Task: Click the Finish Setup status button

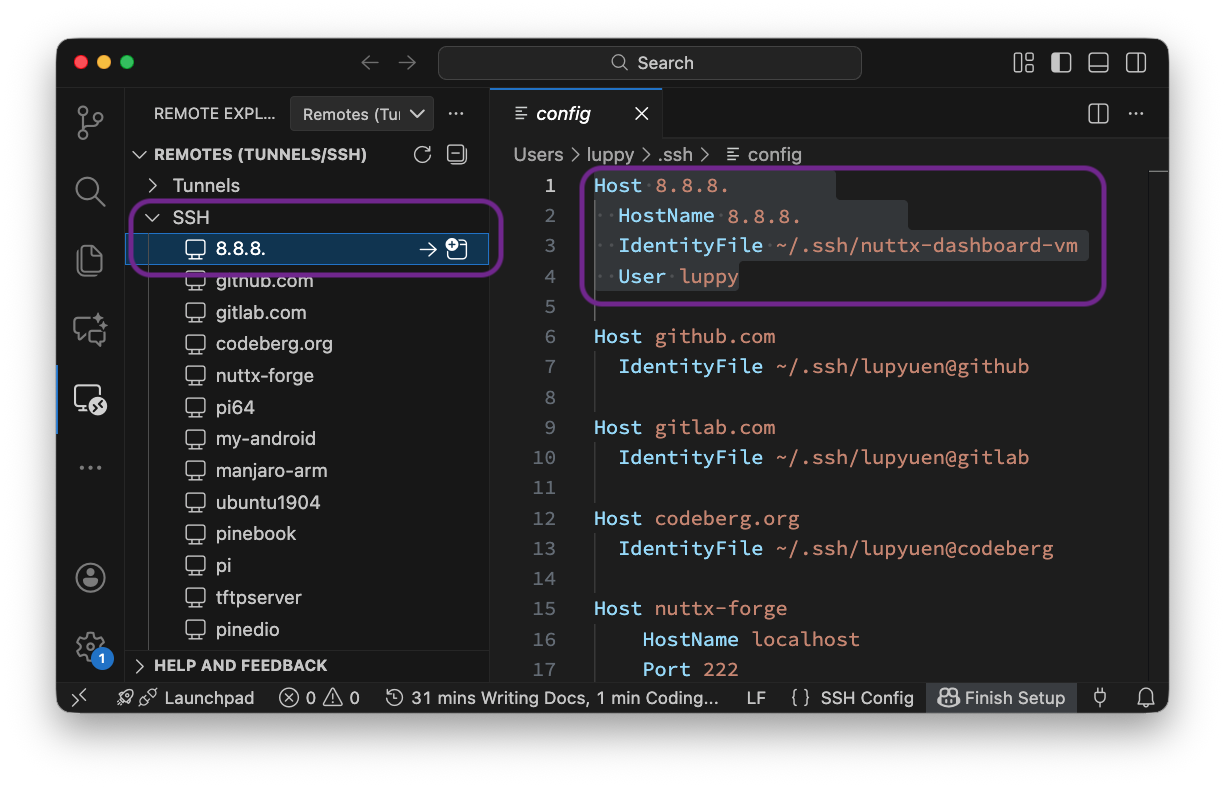Action: pyautogui.click(x=1002, y=698)
